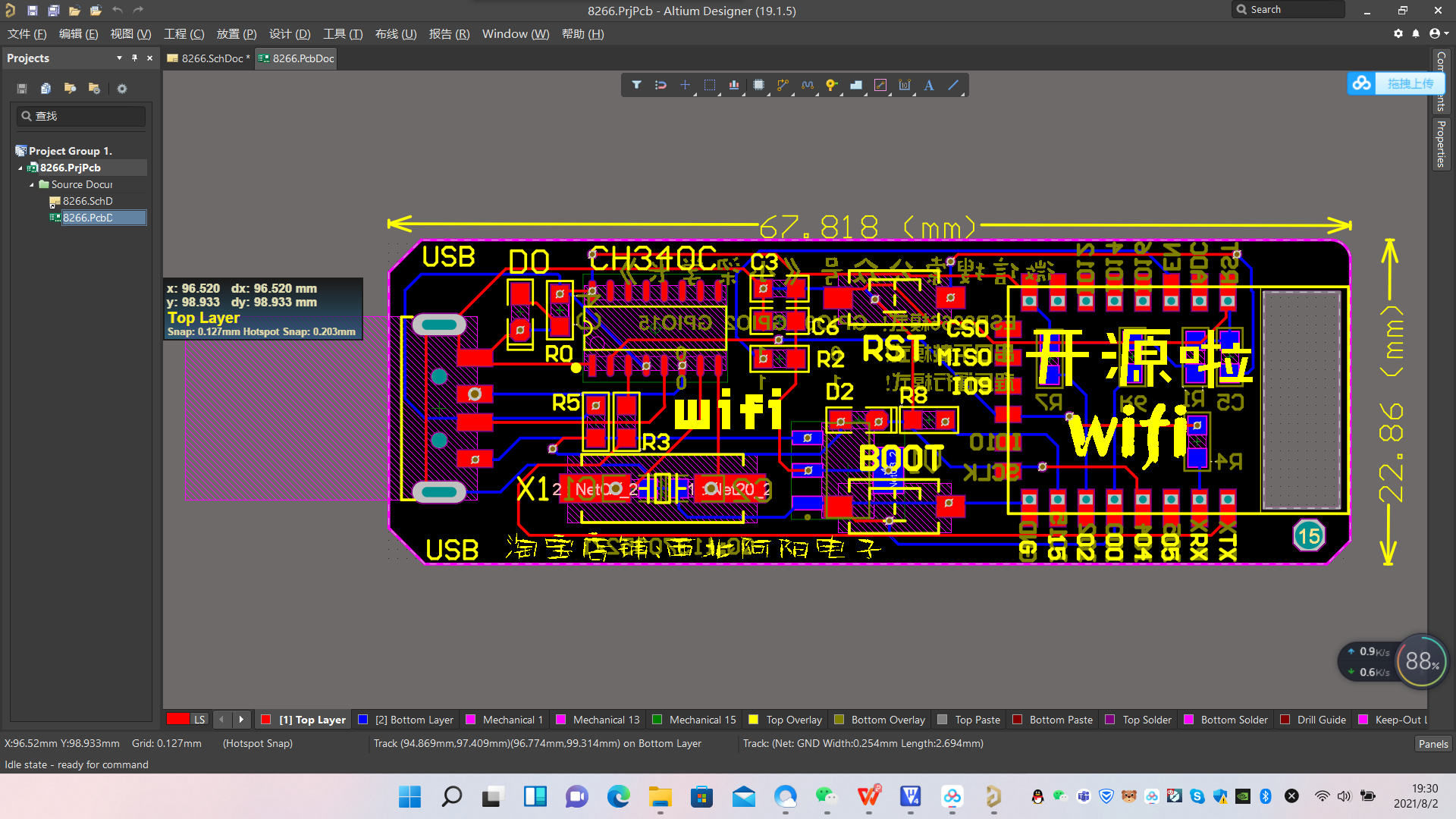Screen dimensions: 1456x819
Task: Click the Save icon in title bar
Action: point(32,10)
